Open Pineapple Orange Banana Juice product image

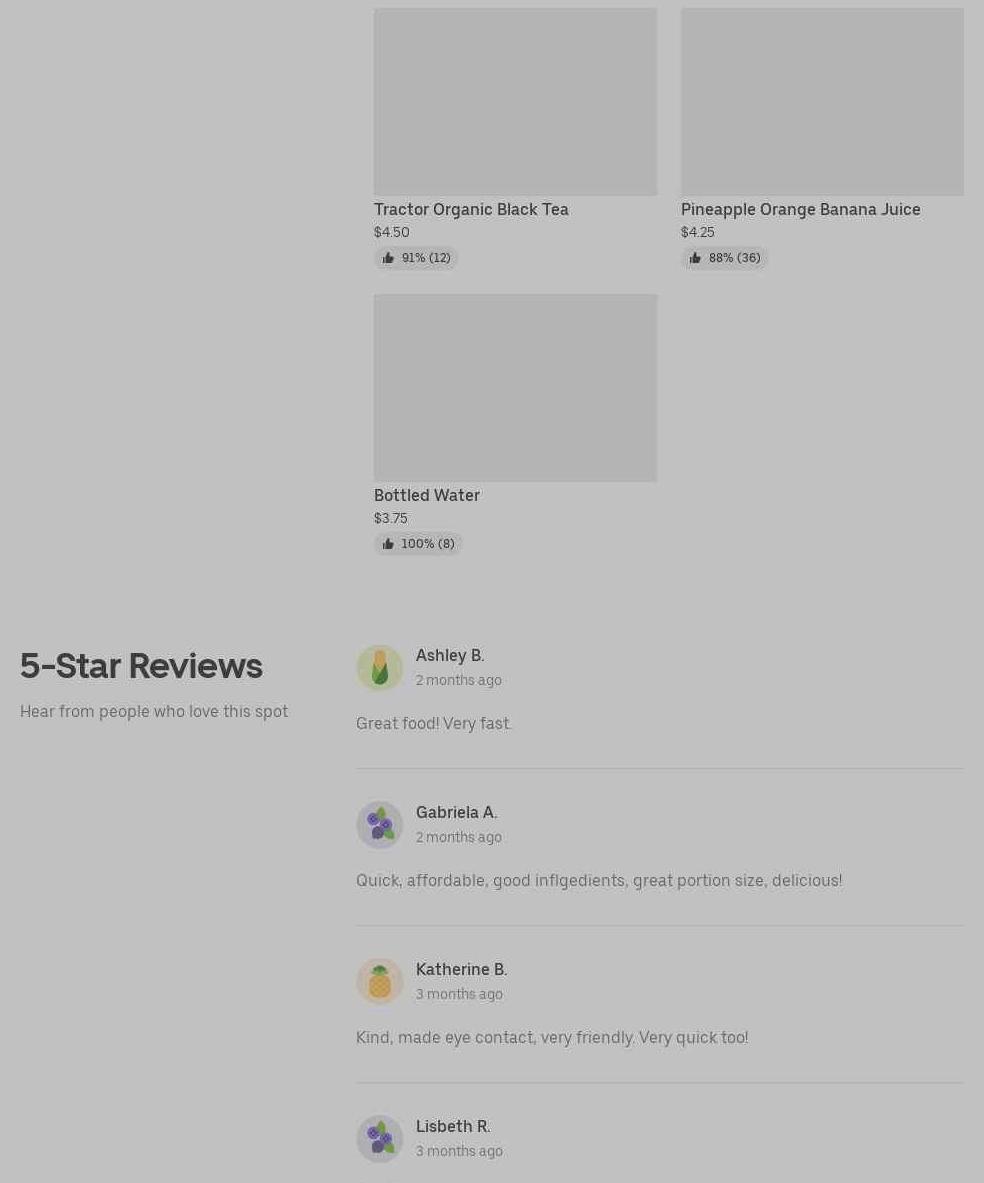(x=823, y=102)
